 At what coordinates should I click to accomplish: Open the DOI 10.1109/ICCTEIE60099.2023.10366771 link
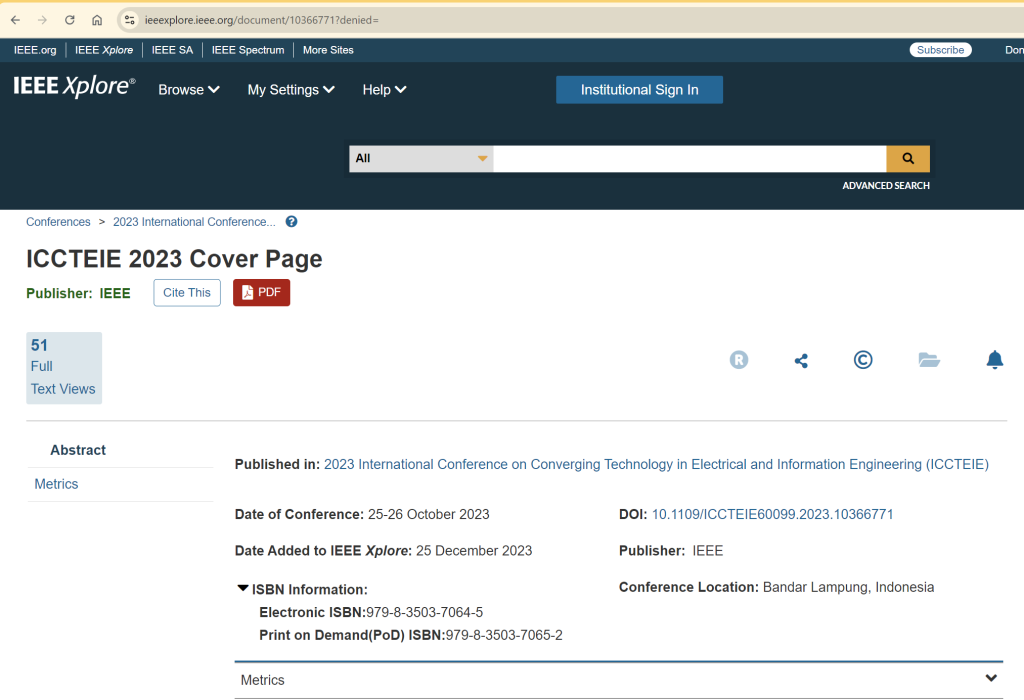(773, 515)
